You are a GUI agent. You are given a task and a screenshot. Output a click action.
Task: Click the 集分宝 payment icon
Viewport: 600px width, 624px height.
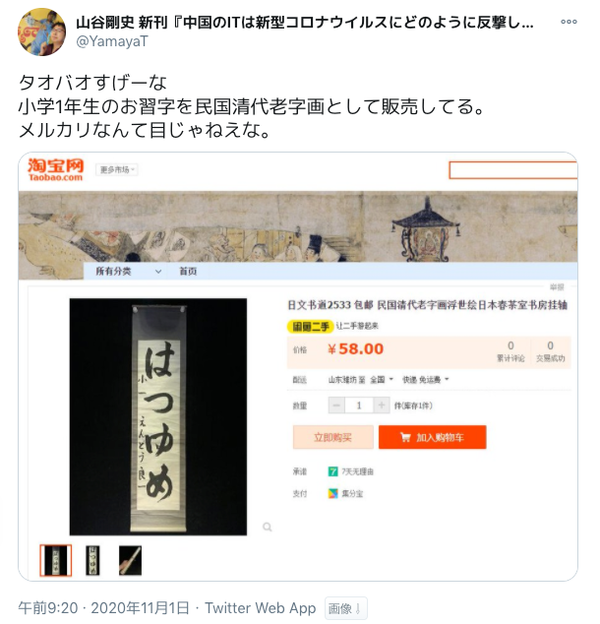tap(333, 493)
